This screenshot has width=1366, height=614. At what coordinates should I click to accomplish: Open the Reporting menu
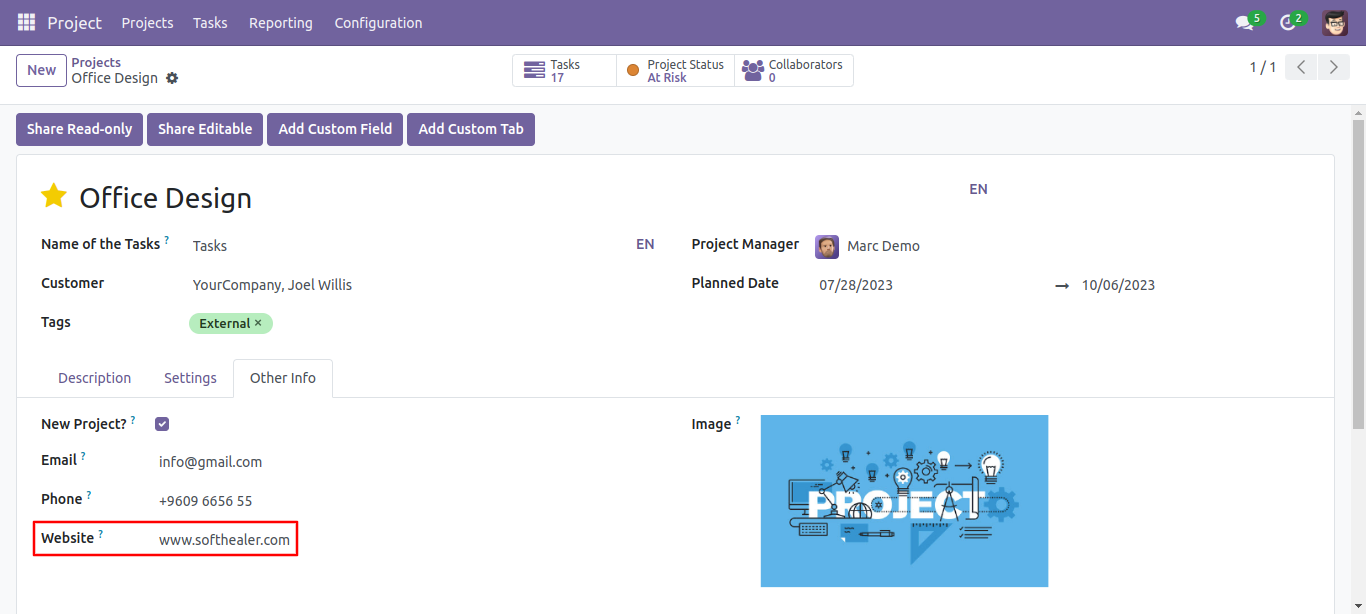point(281,22)
